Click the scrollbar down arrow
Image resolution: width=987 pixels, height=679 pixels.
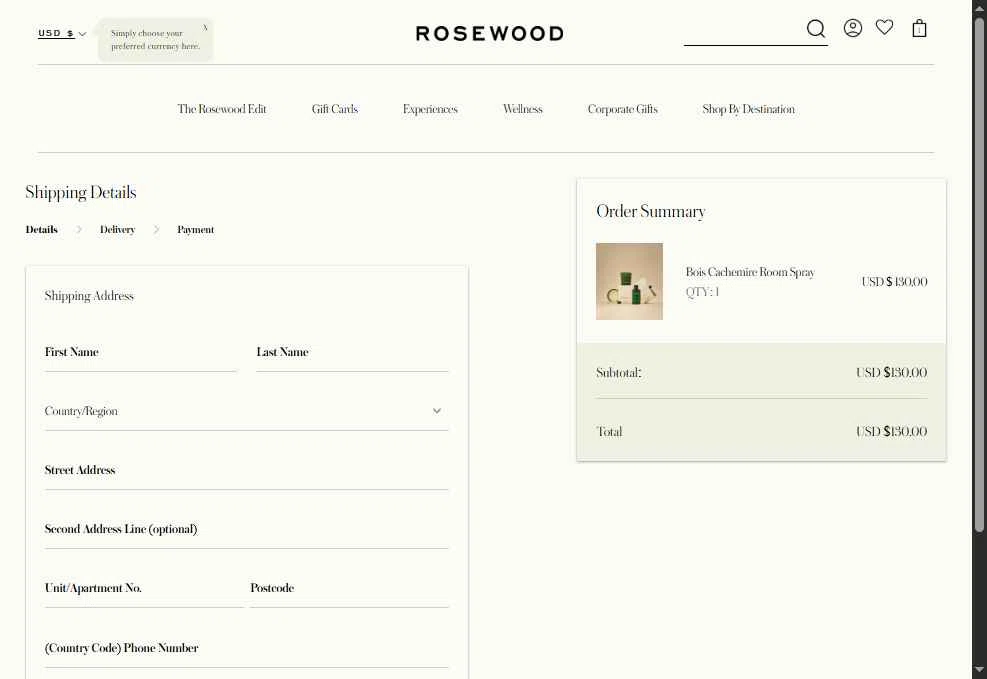[x=979, y=671]
